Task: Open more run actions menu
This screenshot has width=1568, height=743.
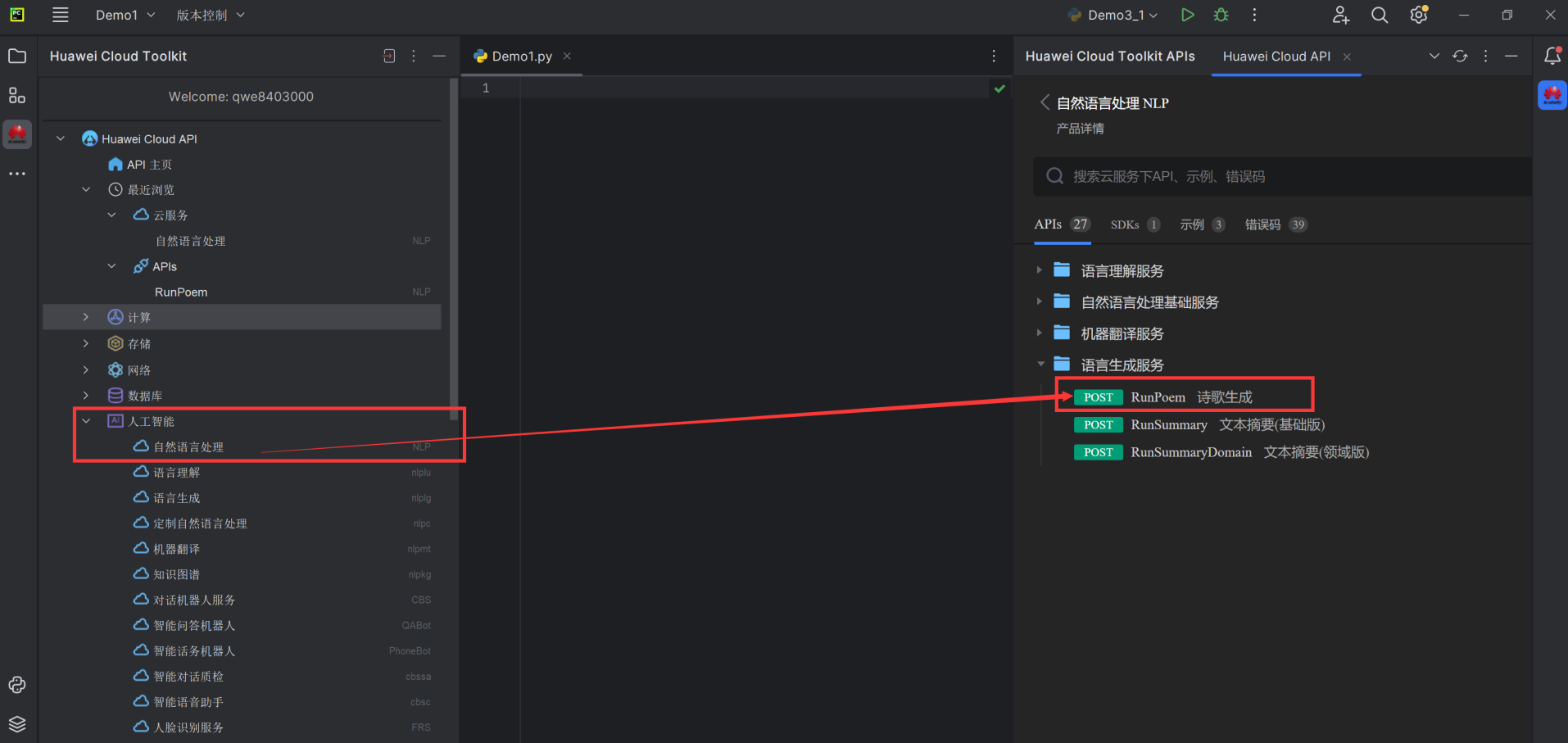Action: click(1254, 15)
